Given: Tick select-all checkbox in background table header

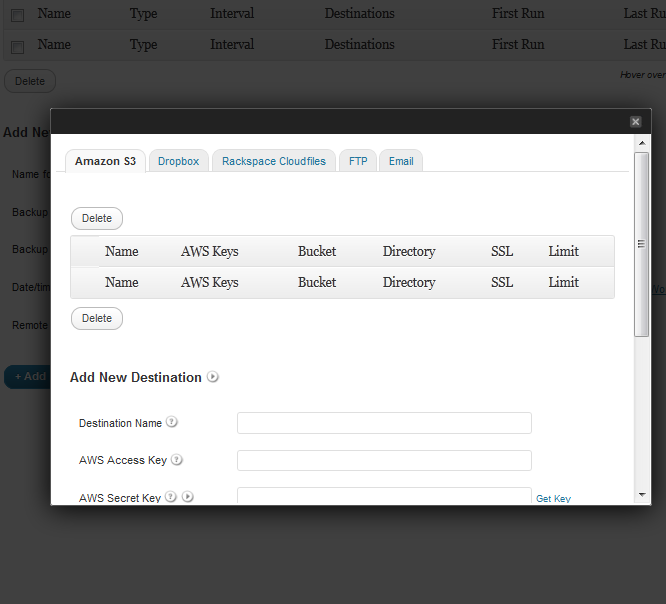Looking at the screenshot, I should [x=17, y=16].
